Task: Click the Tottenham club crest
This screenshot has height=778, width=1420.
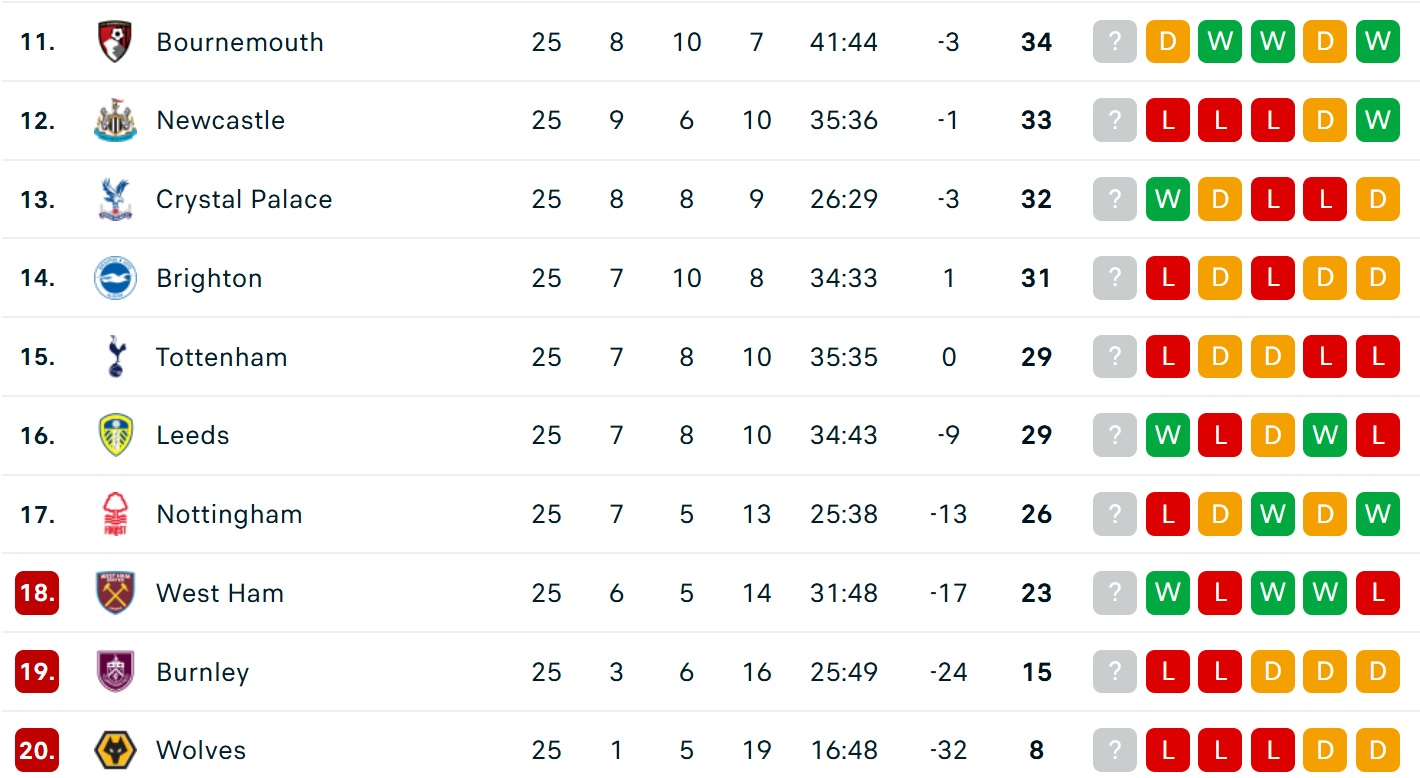Action: click(x=115, y=357)
